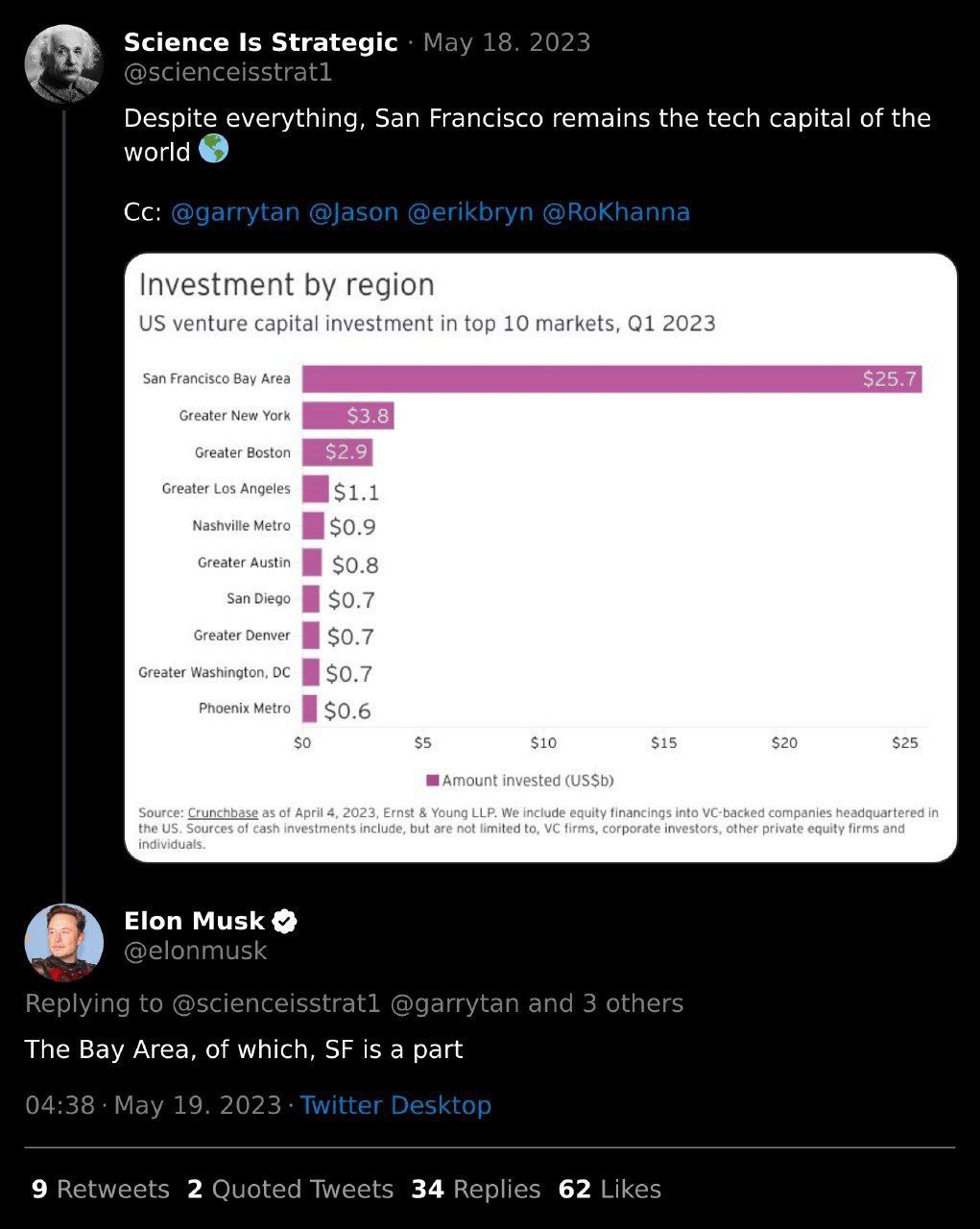
Task: Click the globe emoji in the tweet
Action: click(213, 150)
